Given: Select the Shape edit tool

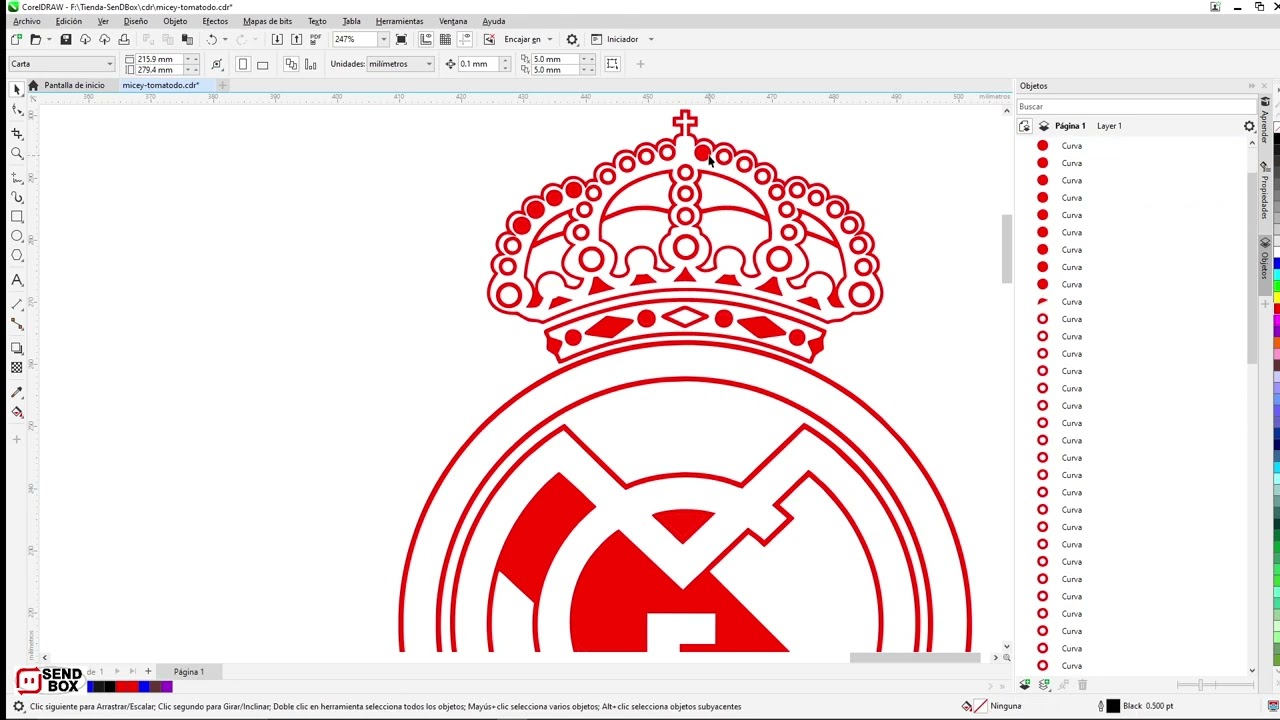Looking at the screenshot, I should click(17, 110).
